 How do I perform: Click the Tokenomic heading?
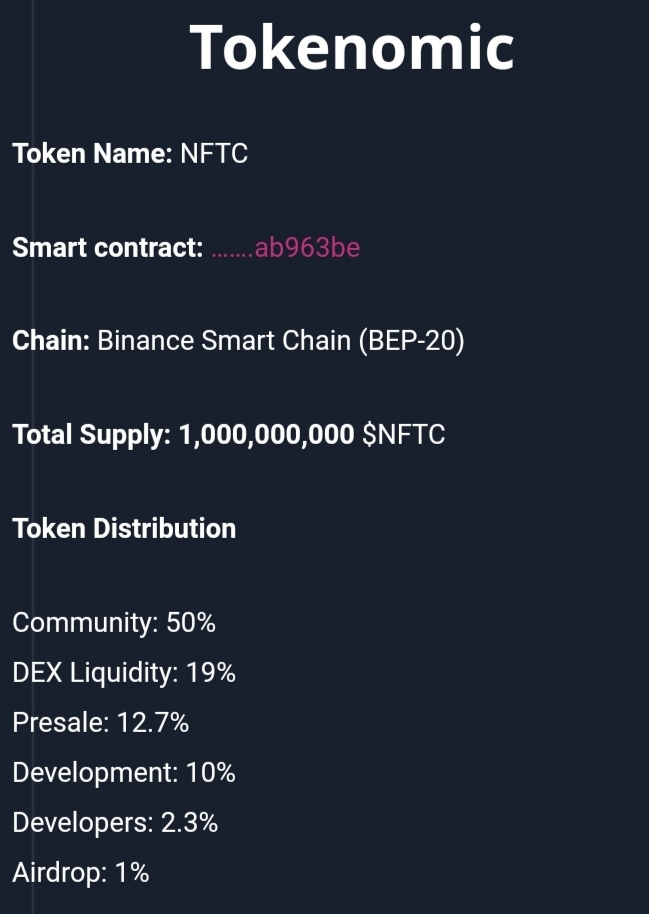click(352, 47)
